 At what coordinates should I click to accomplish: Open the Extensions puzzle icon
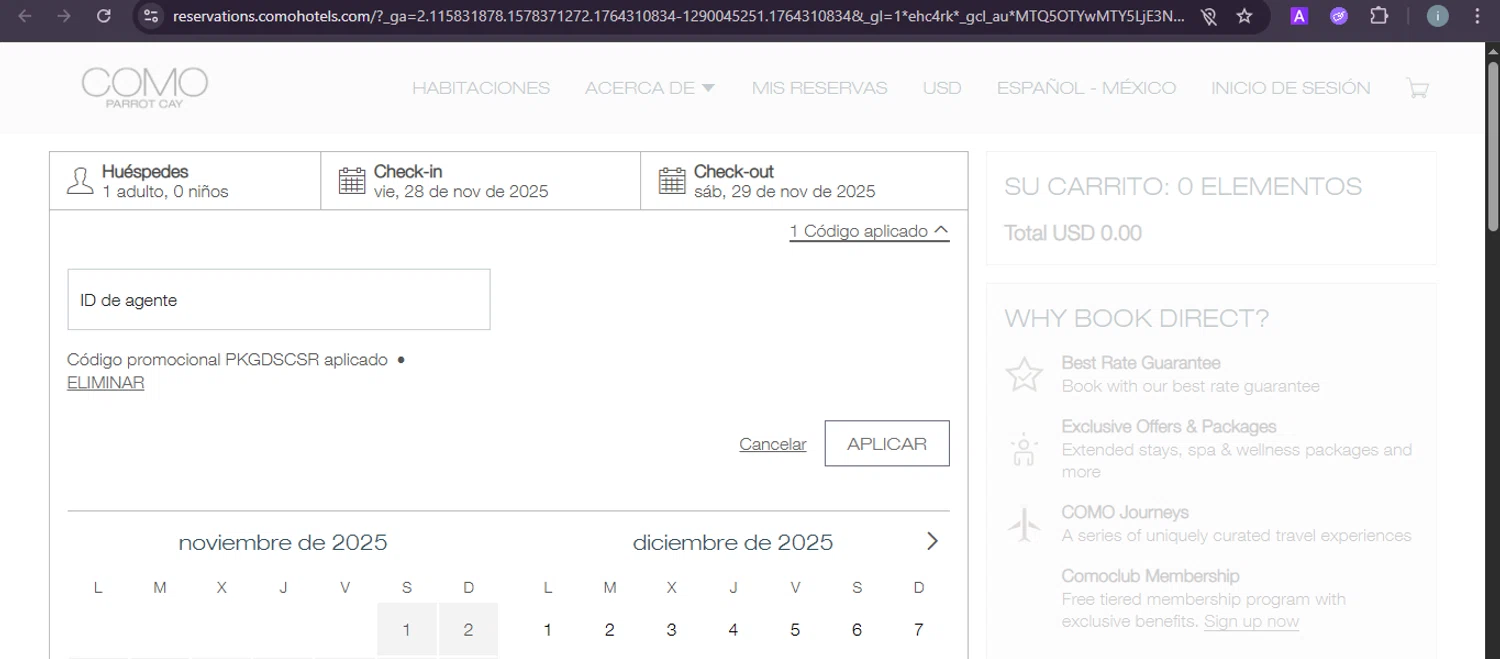coord(1379,16)
